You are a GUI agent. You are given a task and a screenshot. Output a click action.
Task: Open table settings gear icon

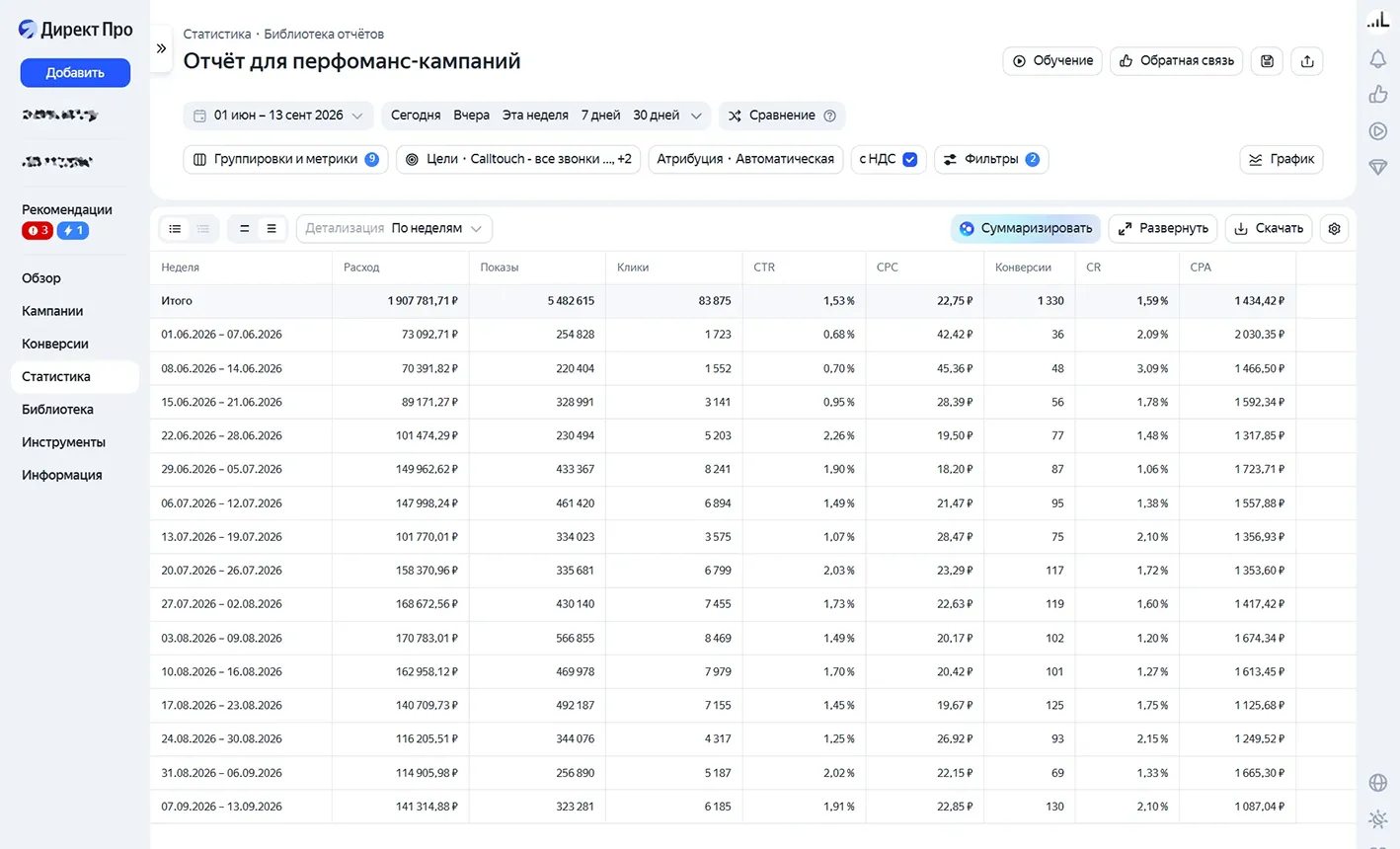click(x=1334, y=229)
